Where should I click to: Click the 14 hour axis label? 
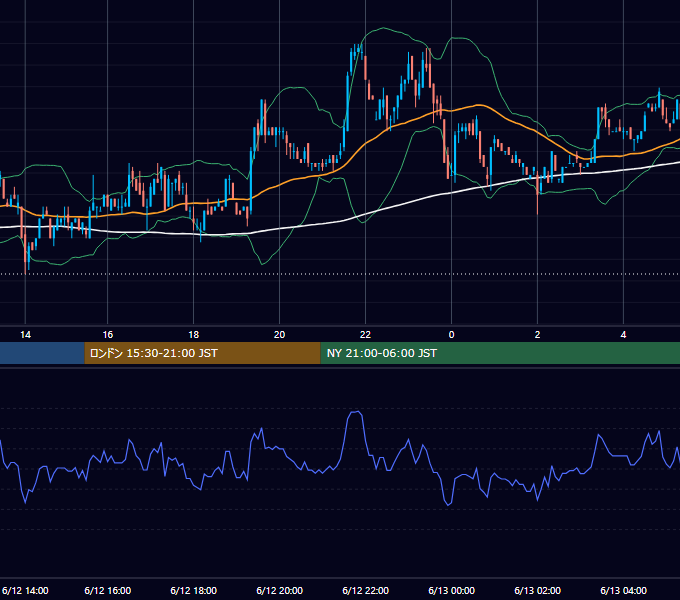pyautogui.click(x=26, y=335)
